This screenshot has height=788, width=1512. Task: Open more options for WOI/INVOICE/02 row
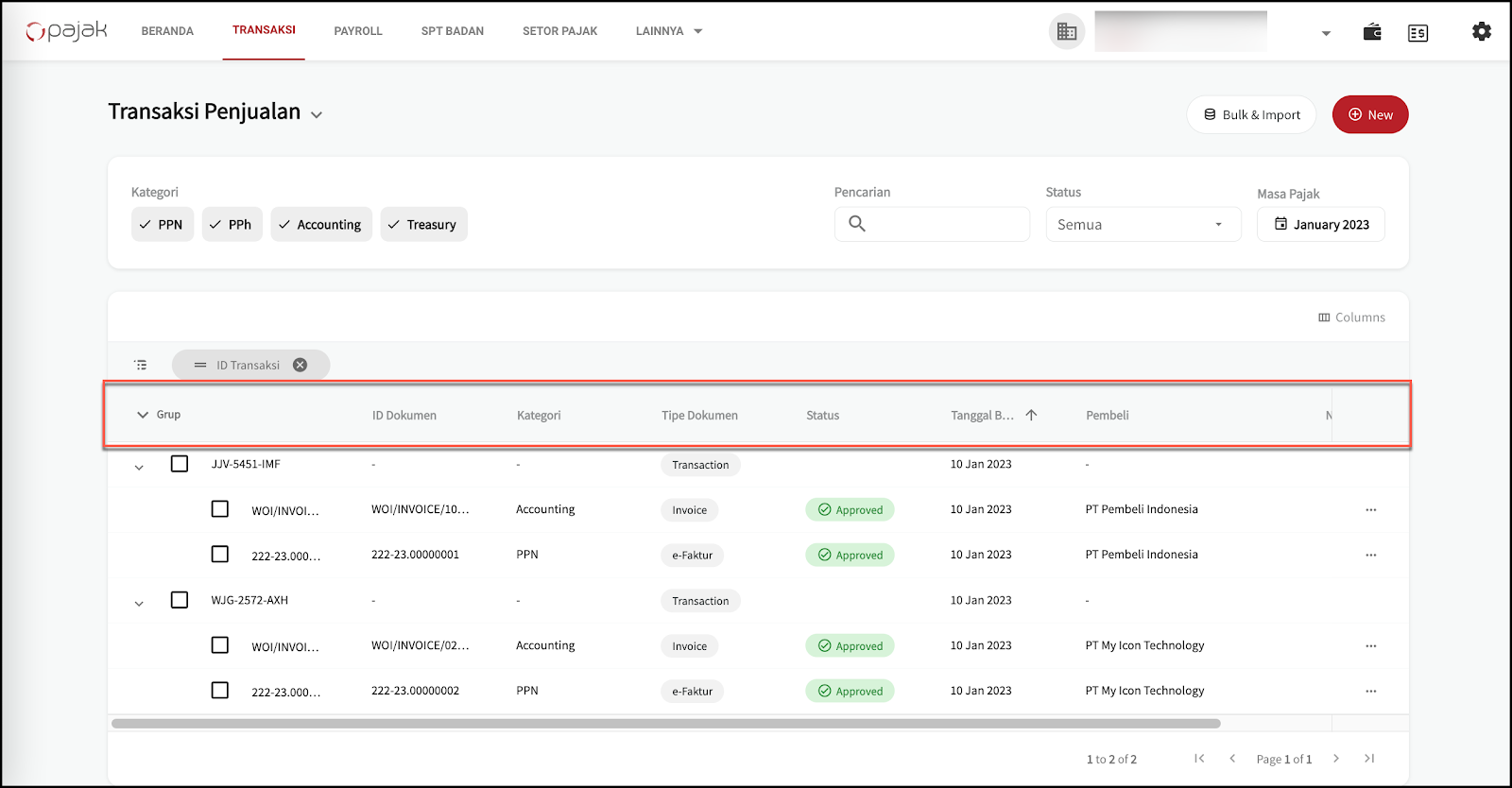(x=1370, y=646)
